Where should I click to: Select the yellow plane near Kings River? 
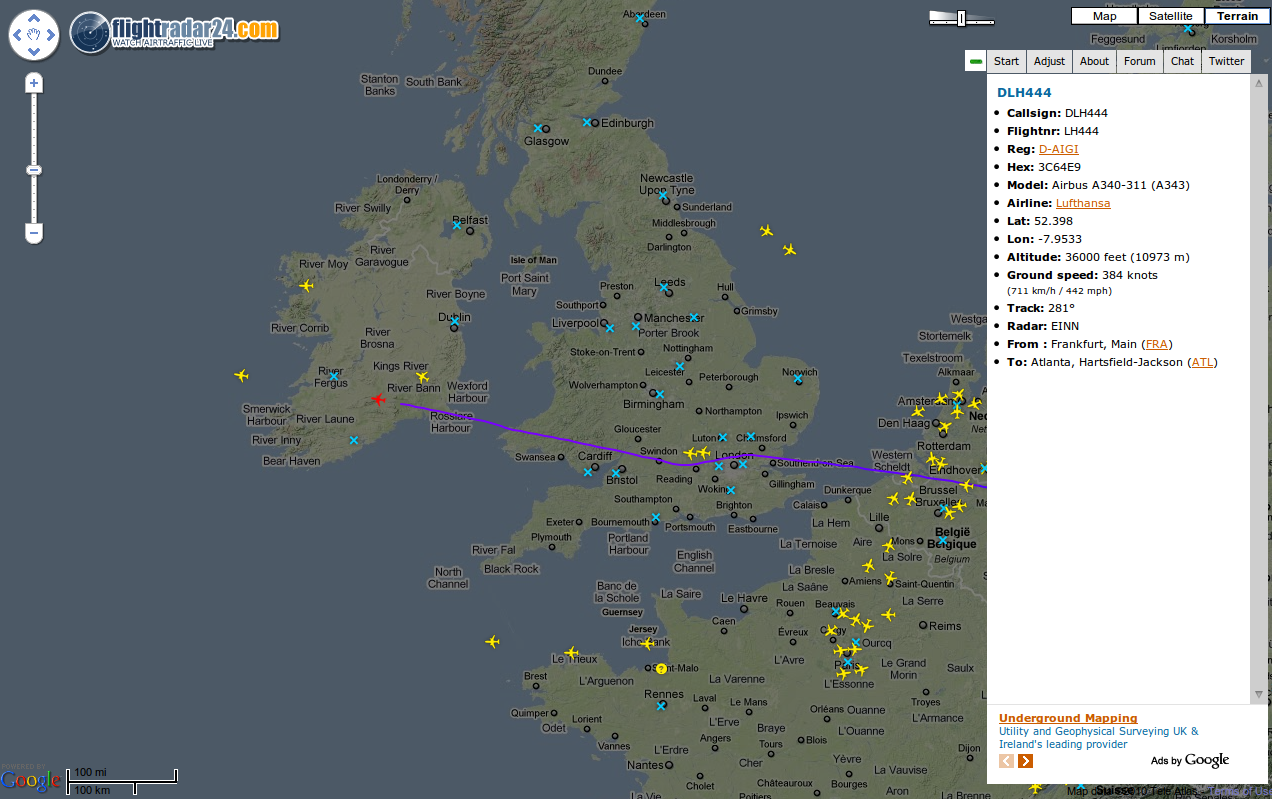click(x=423, y=377)
